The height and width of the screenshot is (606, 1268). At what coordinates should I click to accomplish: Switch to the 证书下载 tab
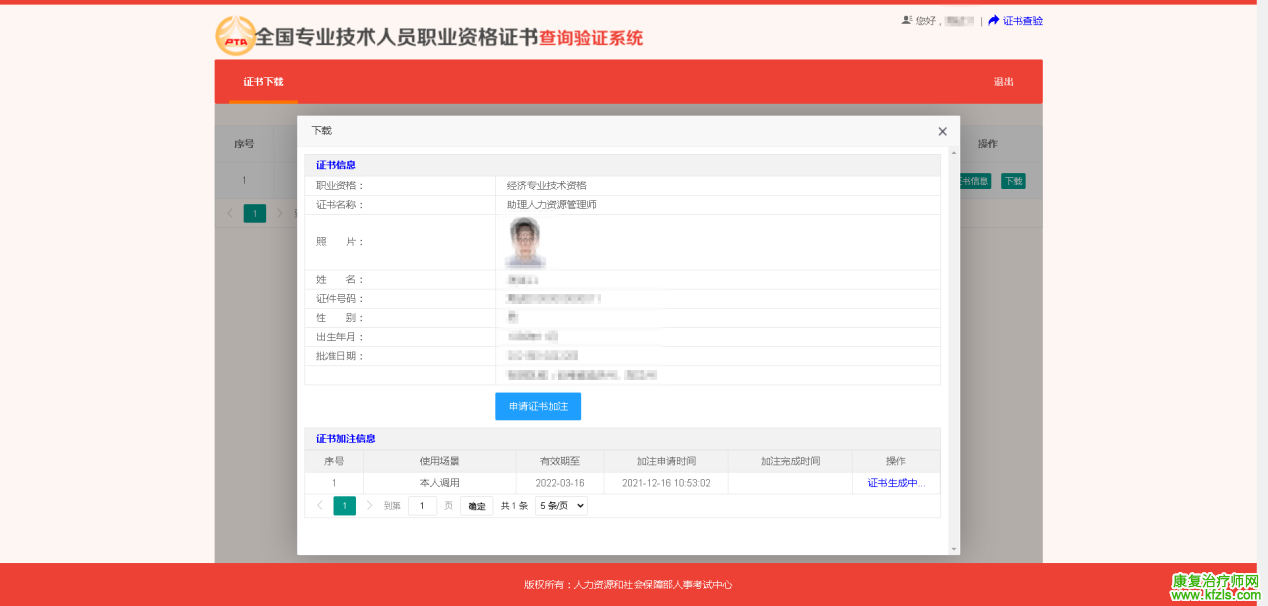[263, 82]
